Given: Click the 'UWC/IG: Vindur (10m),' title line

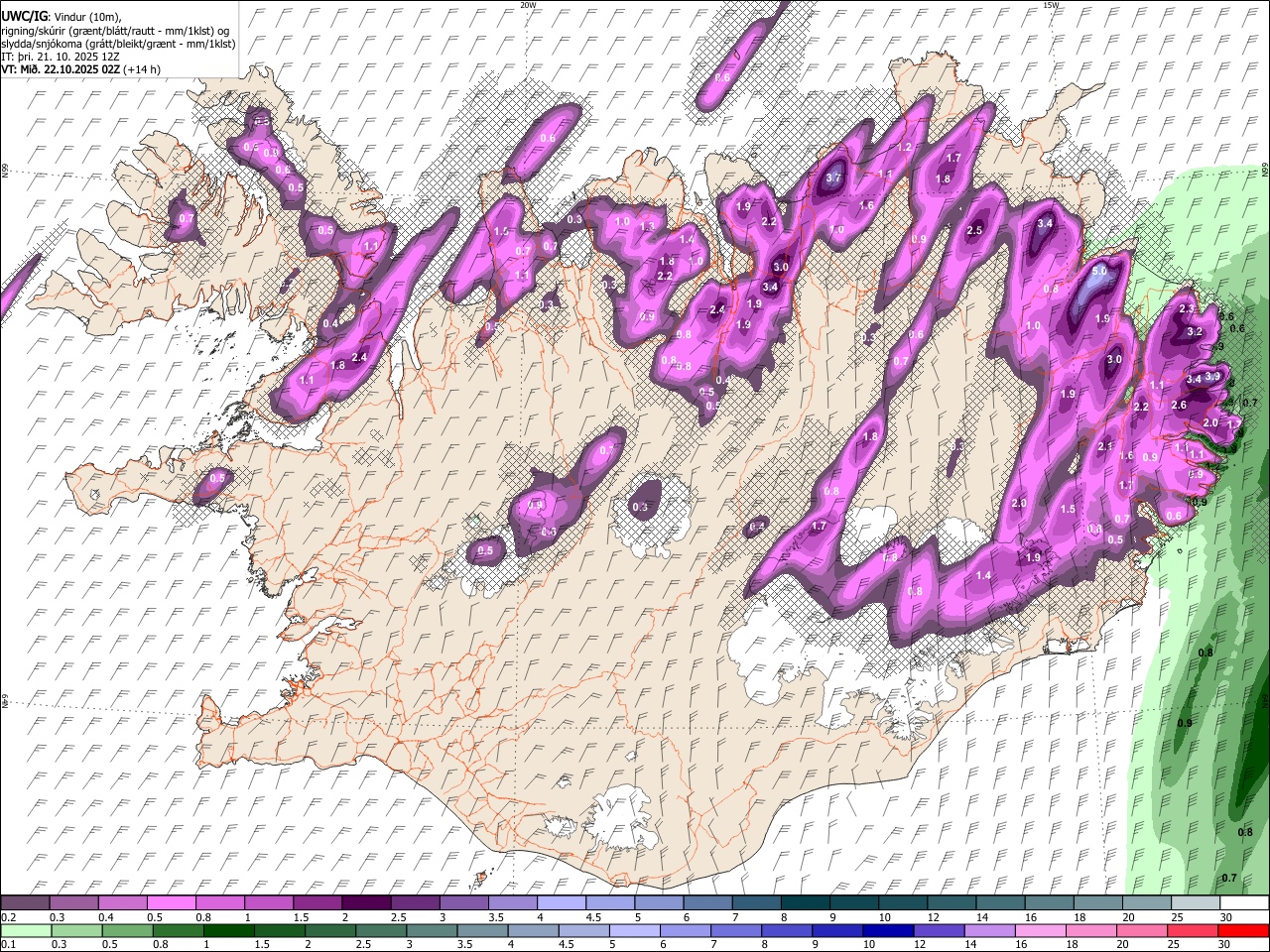Looking at the screenshot, I should click(60, 18).
